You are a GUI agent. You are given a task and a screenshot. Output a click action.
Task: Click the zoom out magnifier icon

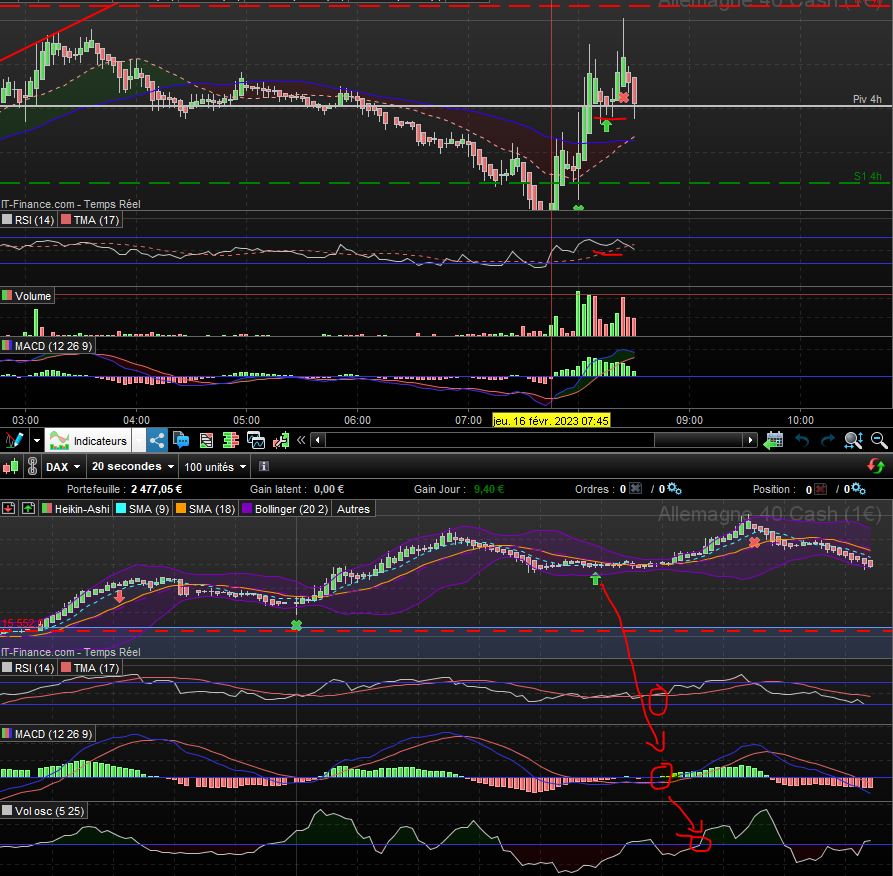(x=879, y=440)
